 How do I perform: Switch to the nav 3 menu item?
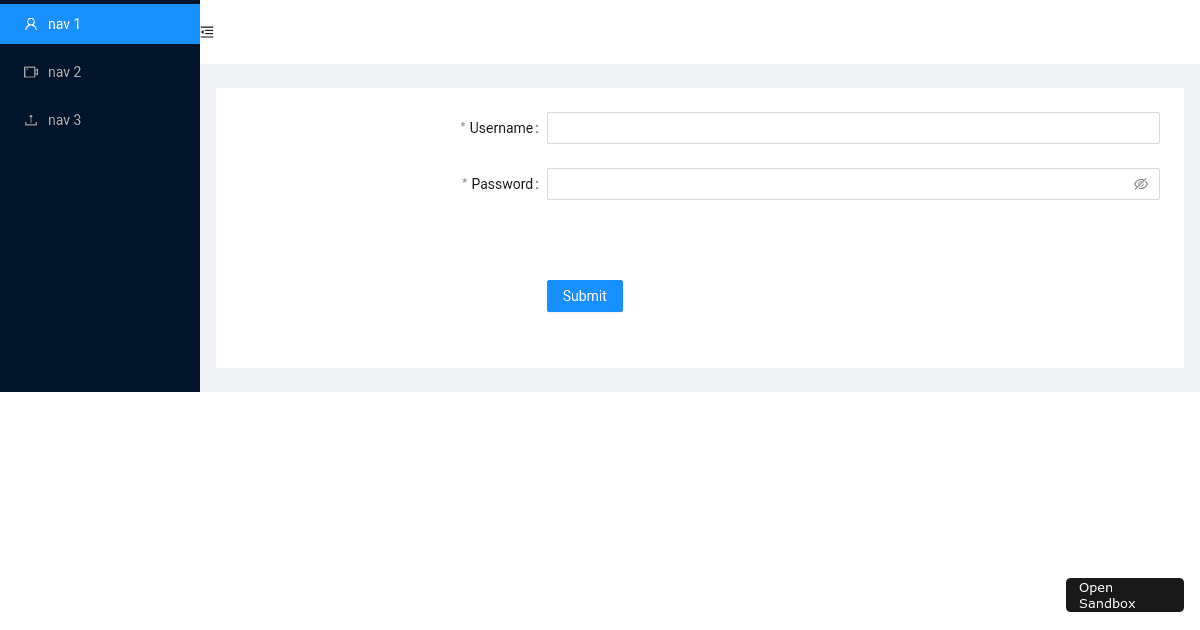[x=100, y=120]
